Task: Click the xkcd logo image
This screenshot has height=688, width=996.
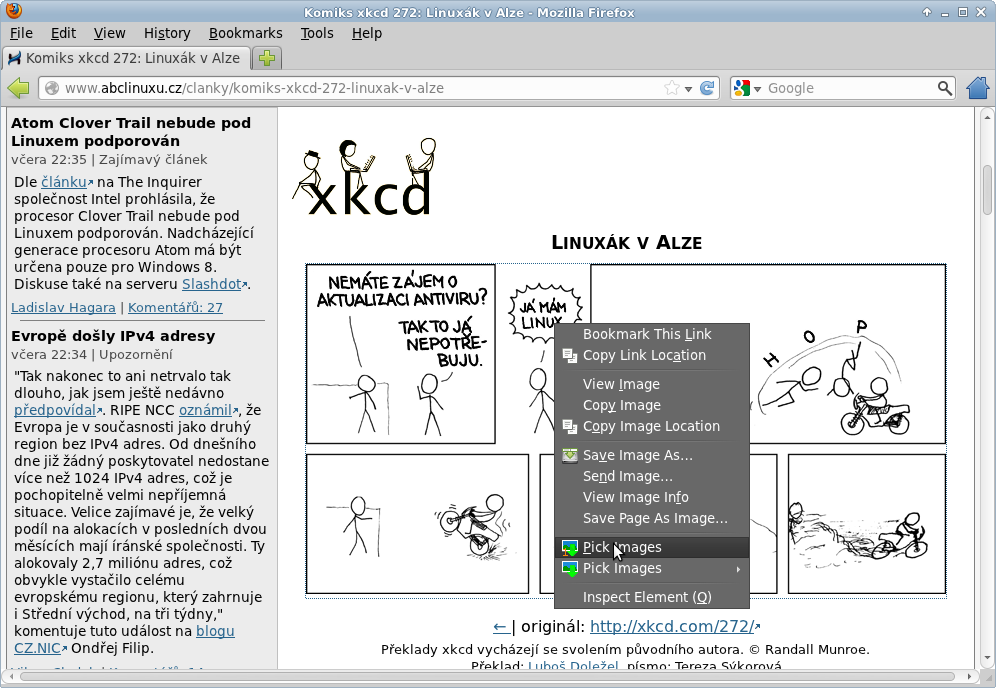Action: coord(365,177)
